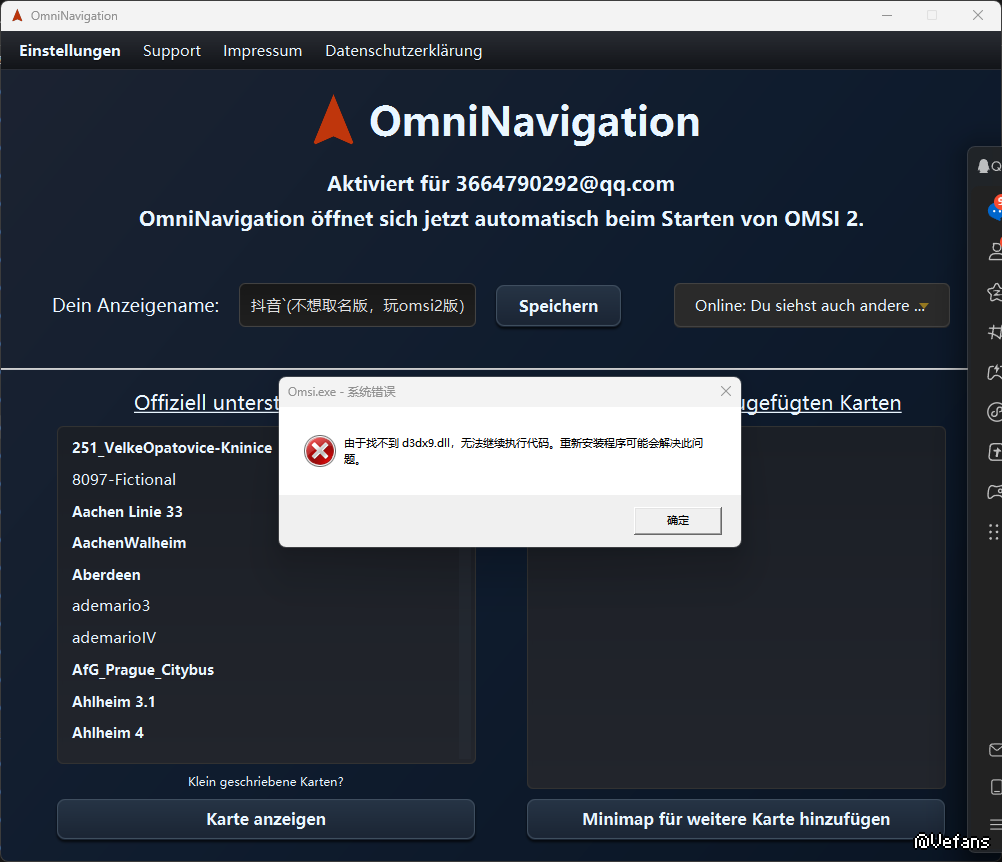Click the QQ penguin logo at sidebar top

[984, 166]
